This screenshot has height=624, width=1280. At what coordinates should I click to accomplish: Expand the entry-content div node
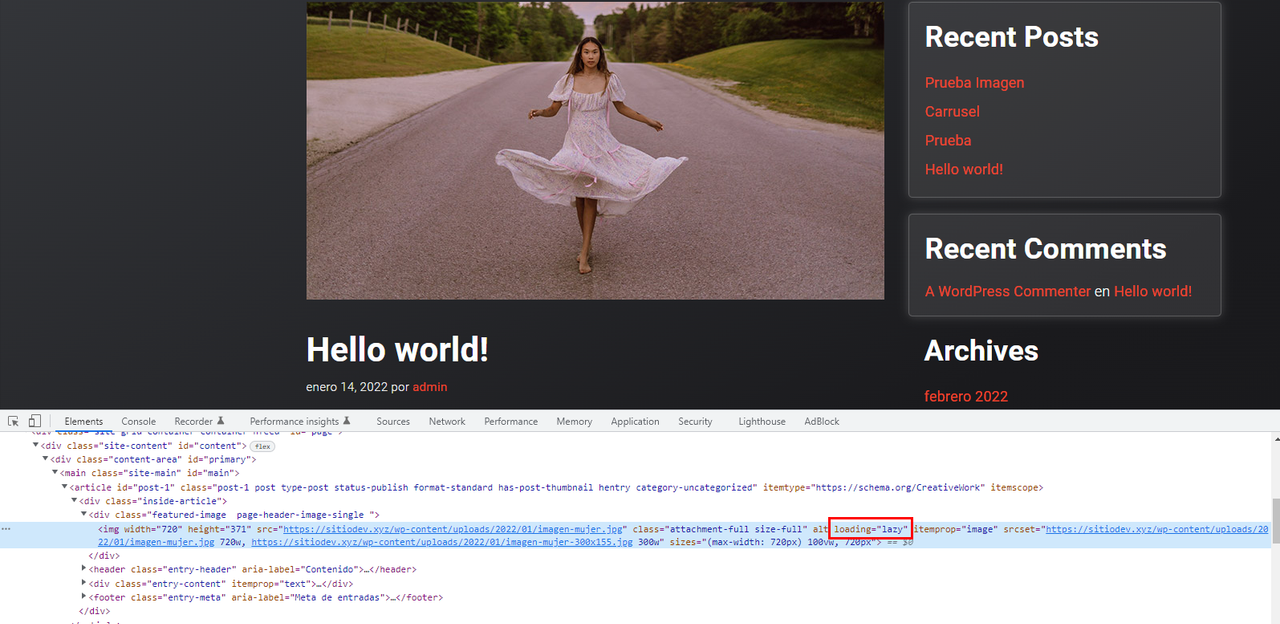pos(84,583)
